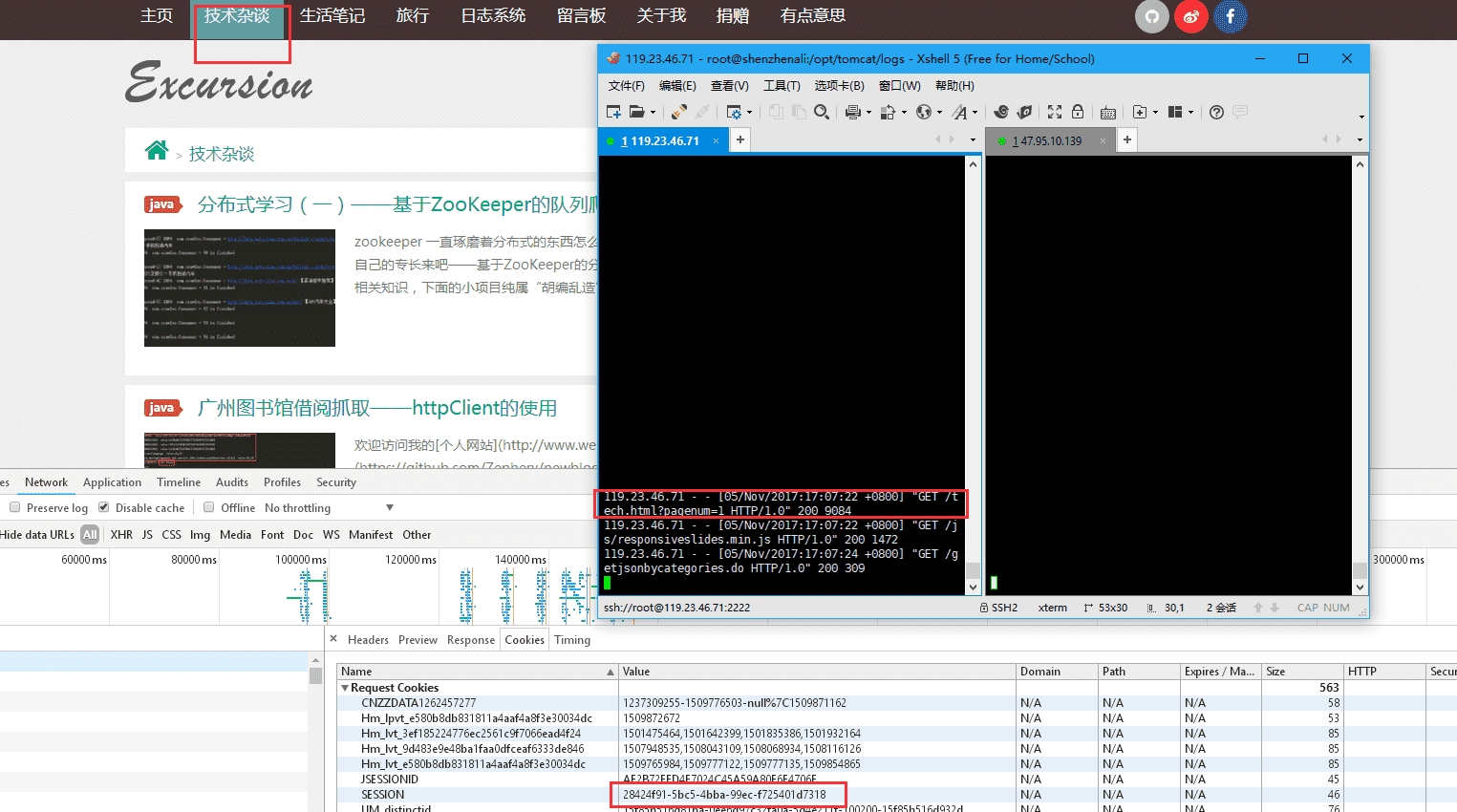Uncheck the Disable cache checkbox
The width and height of the screenshot is (1457, 812).
coord(103,507)
